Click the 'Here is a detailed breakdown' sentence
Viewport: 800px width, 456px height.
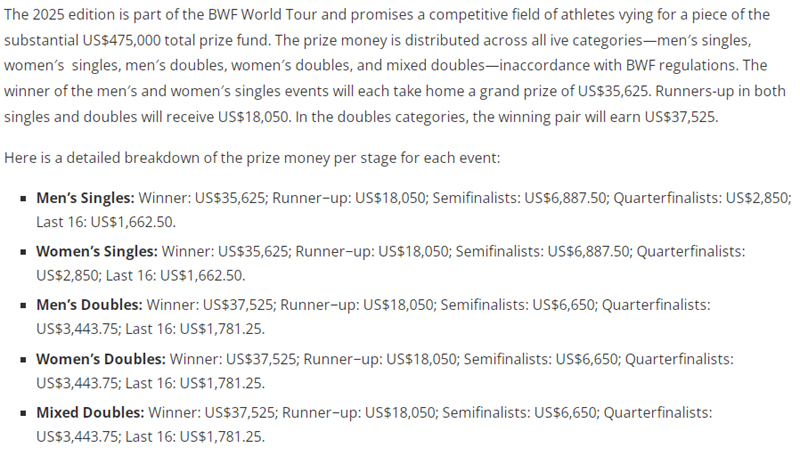tap(252, 158)
